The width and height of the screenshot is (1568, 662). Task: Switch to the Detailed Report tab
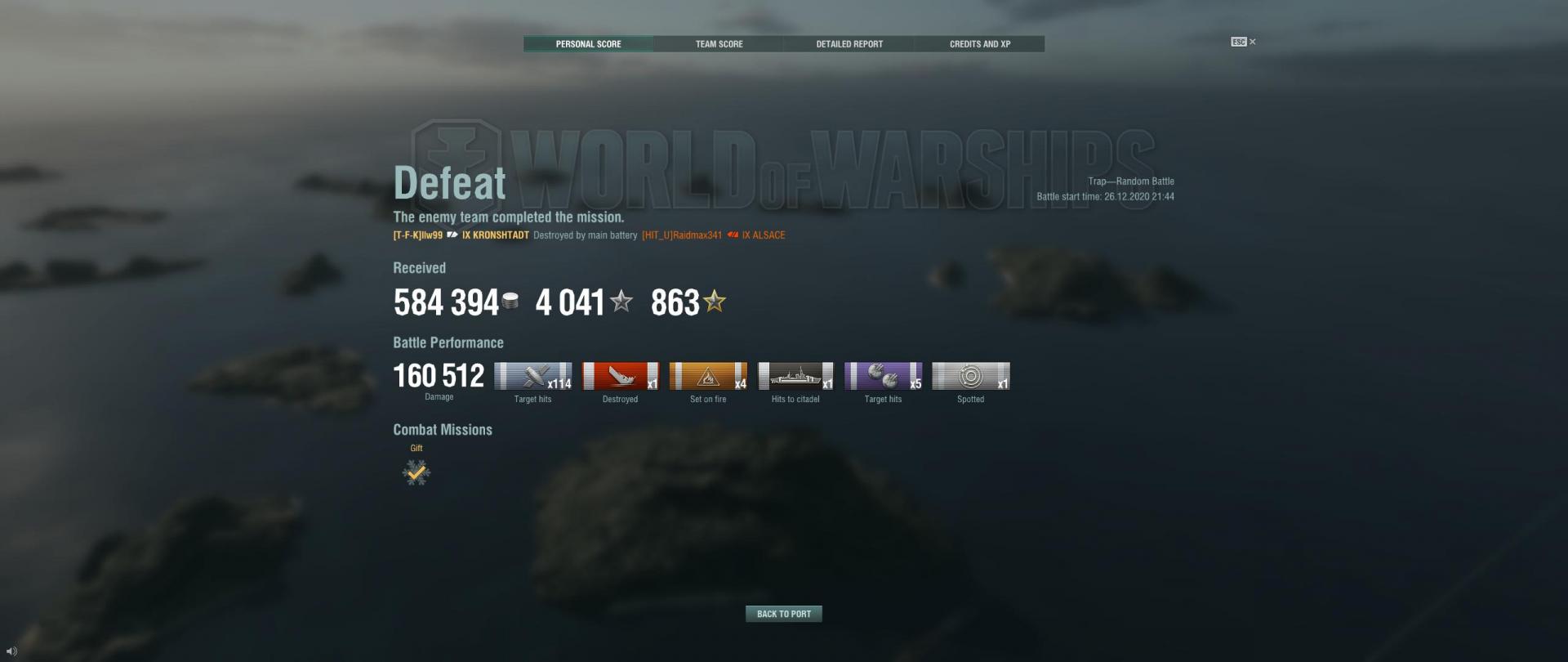click(849, 44)
